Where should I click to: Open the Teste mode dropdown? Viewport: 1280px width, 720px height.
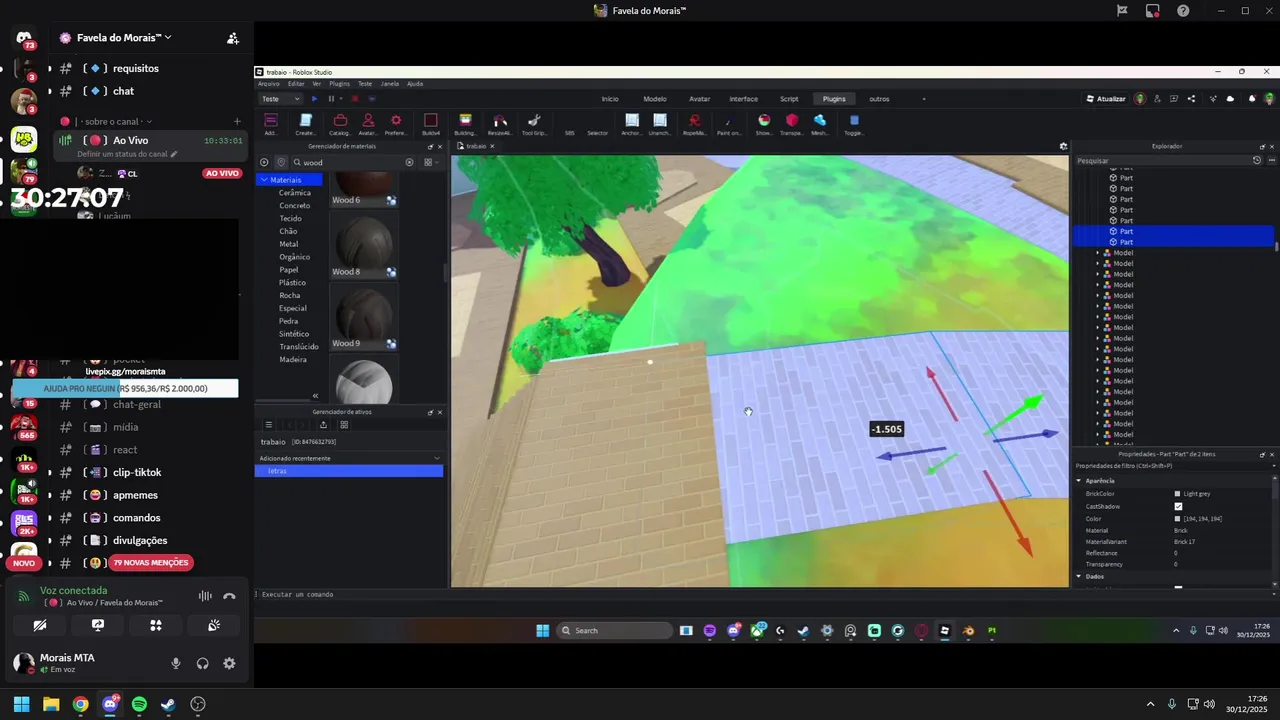tap(280, 99)
